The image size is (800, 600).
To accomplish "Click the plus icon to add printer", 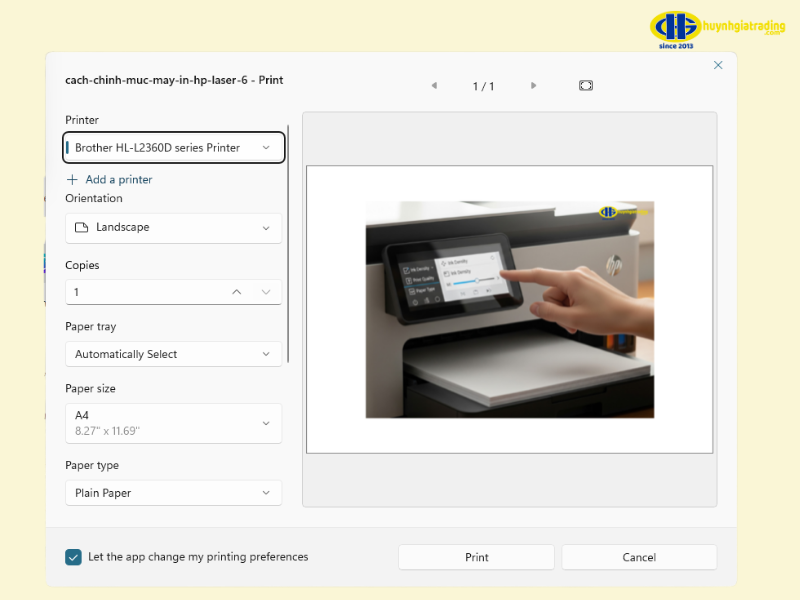I will point(72,180).
